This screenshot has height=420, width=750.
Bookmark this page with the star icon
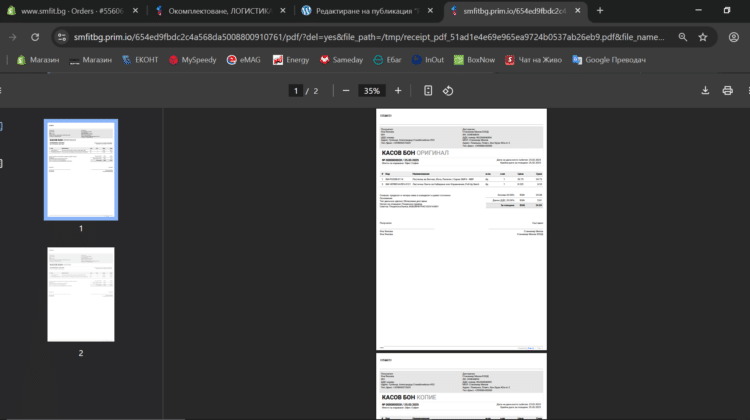click(703, 36)
